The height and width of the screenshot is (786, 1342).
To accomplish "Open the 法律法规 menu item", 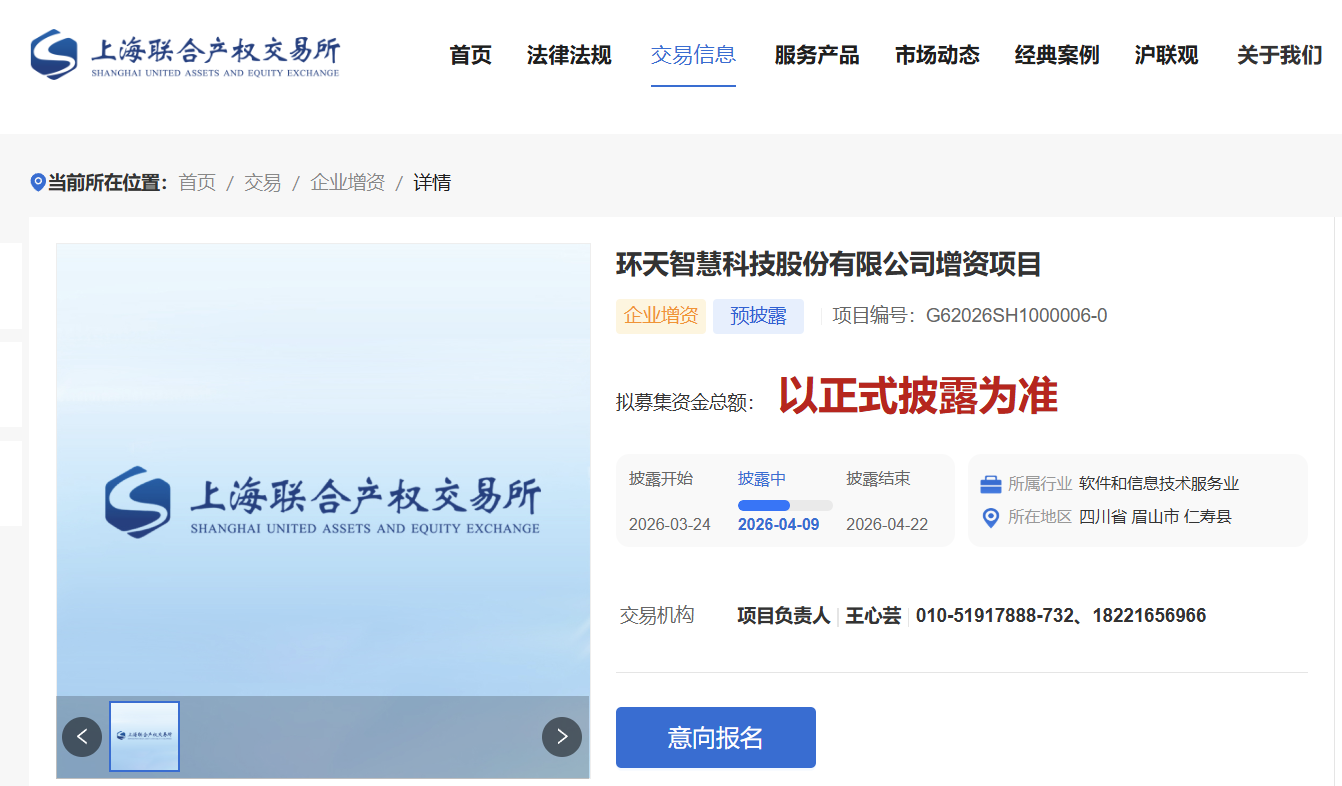I will coord(569,55).
